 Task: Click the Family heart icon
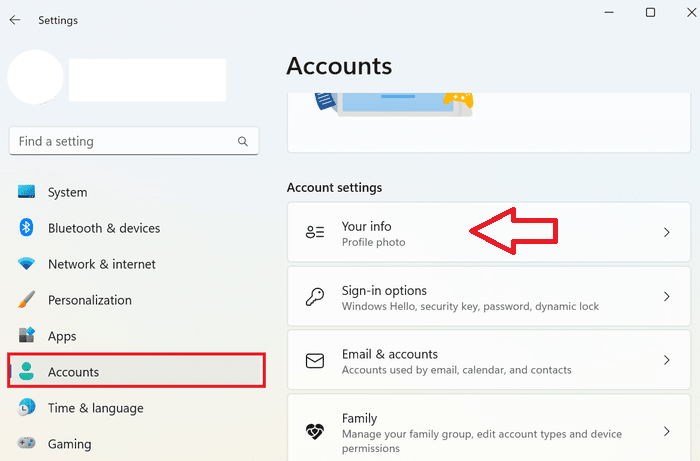click(x=315, y=432)
